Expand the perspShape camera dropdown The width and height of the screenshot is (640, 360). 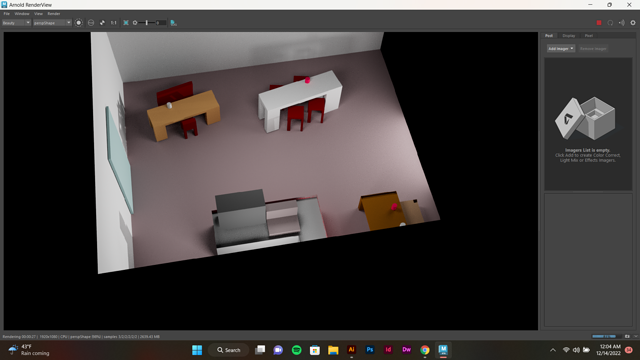point(52,23)
